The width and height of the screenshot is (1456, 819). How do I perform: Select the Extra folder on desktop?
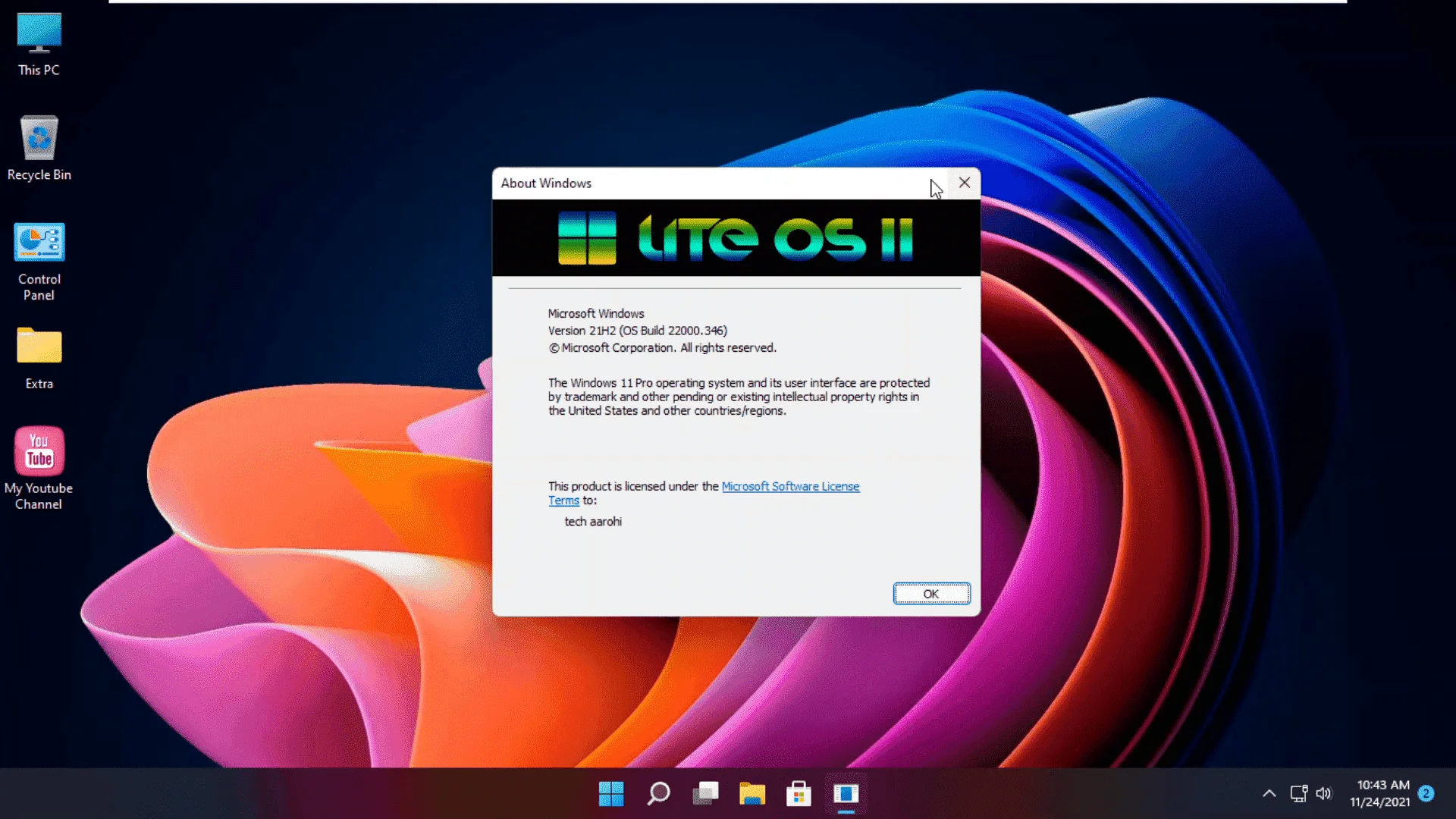(x=39, y=359)
